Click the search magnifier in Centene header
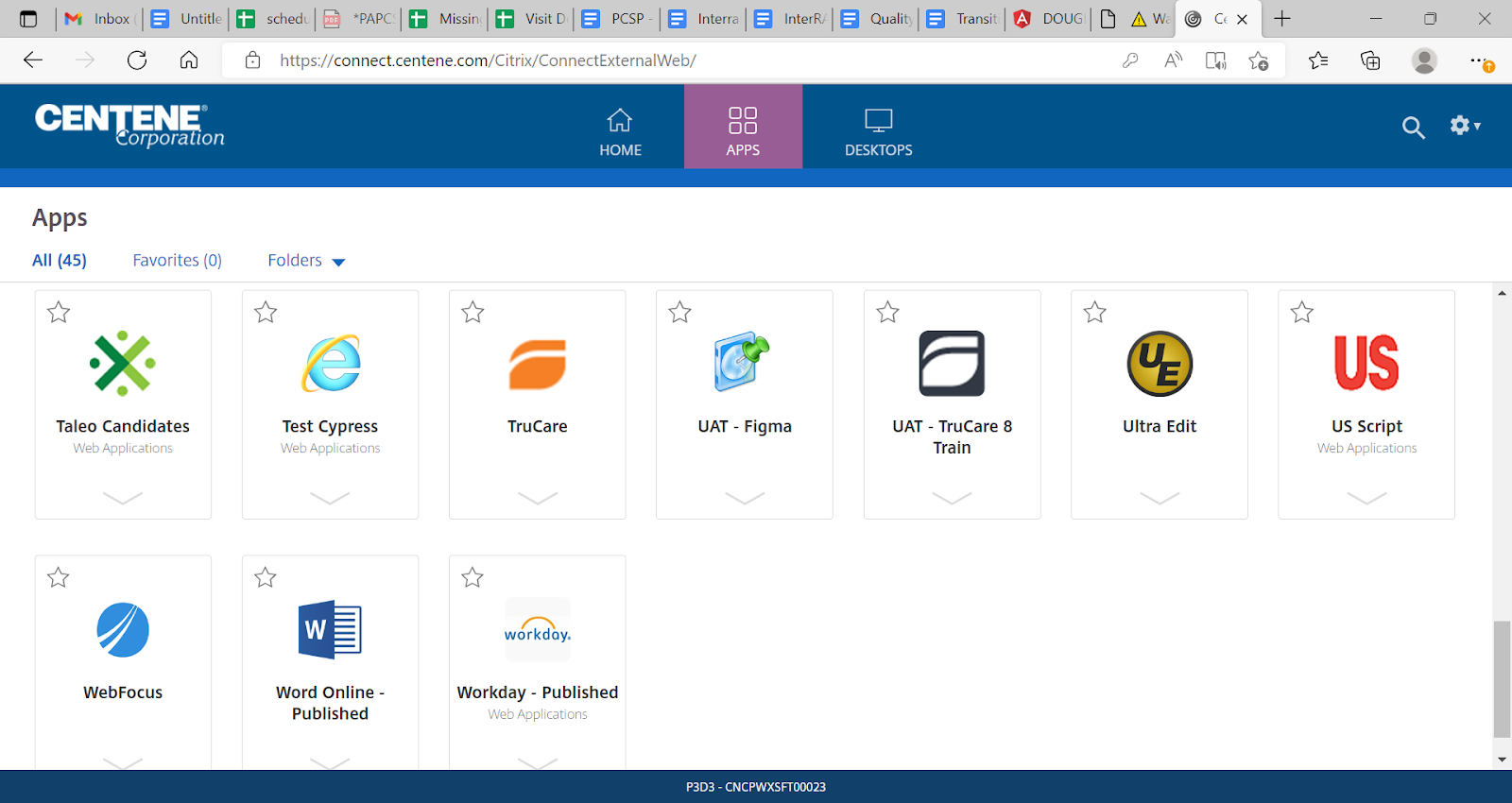1512x803 pixels. click(x=1413, y=128)
